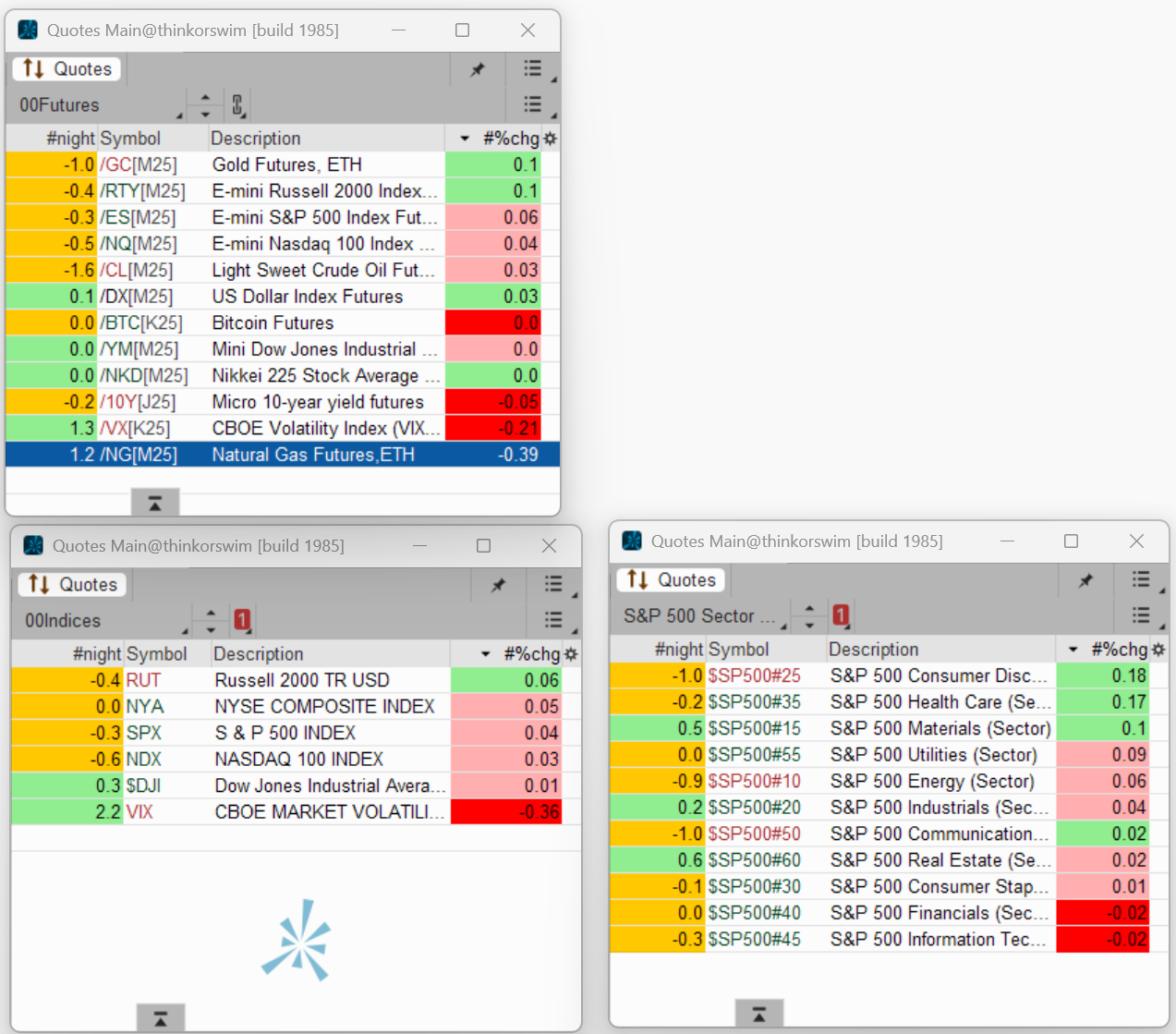Collapse S&P 500 Sector window with bottom arrow
Viewport: 1176px width, 1034px height.
click(x=759, y=1015)
